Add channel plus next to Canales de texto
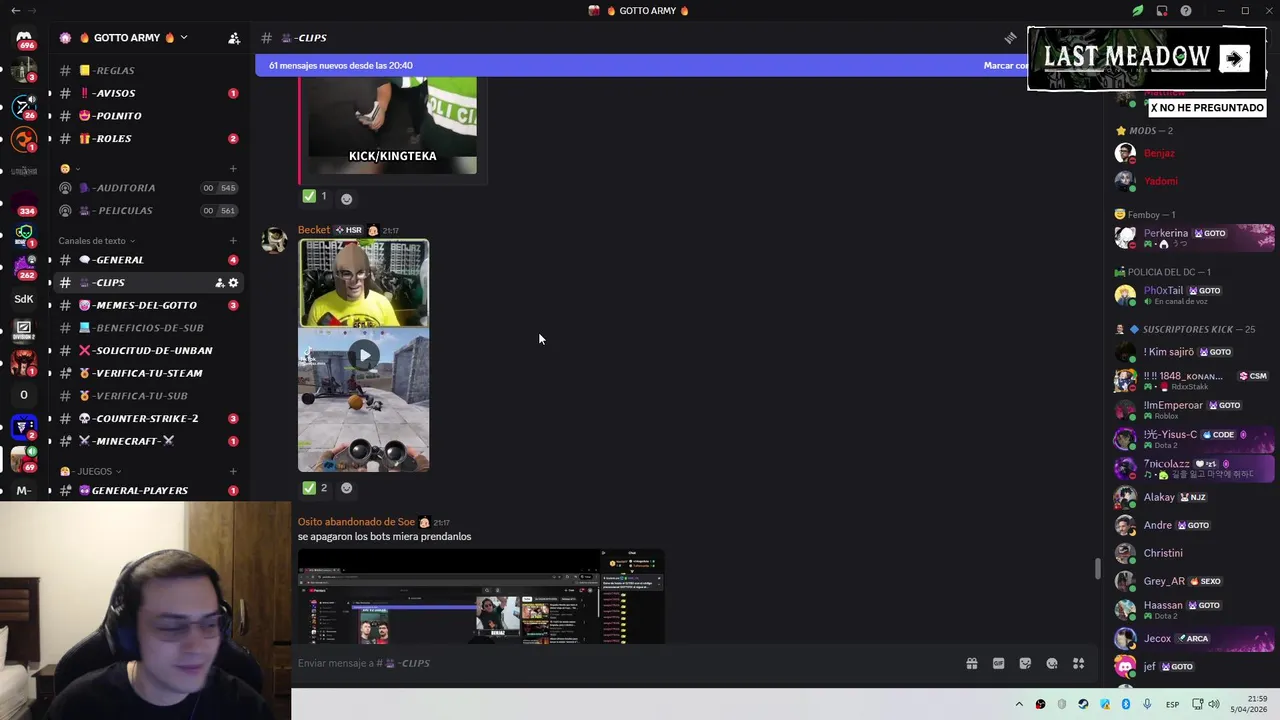1280x720 pixels. pos(233,241)
